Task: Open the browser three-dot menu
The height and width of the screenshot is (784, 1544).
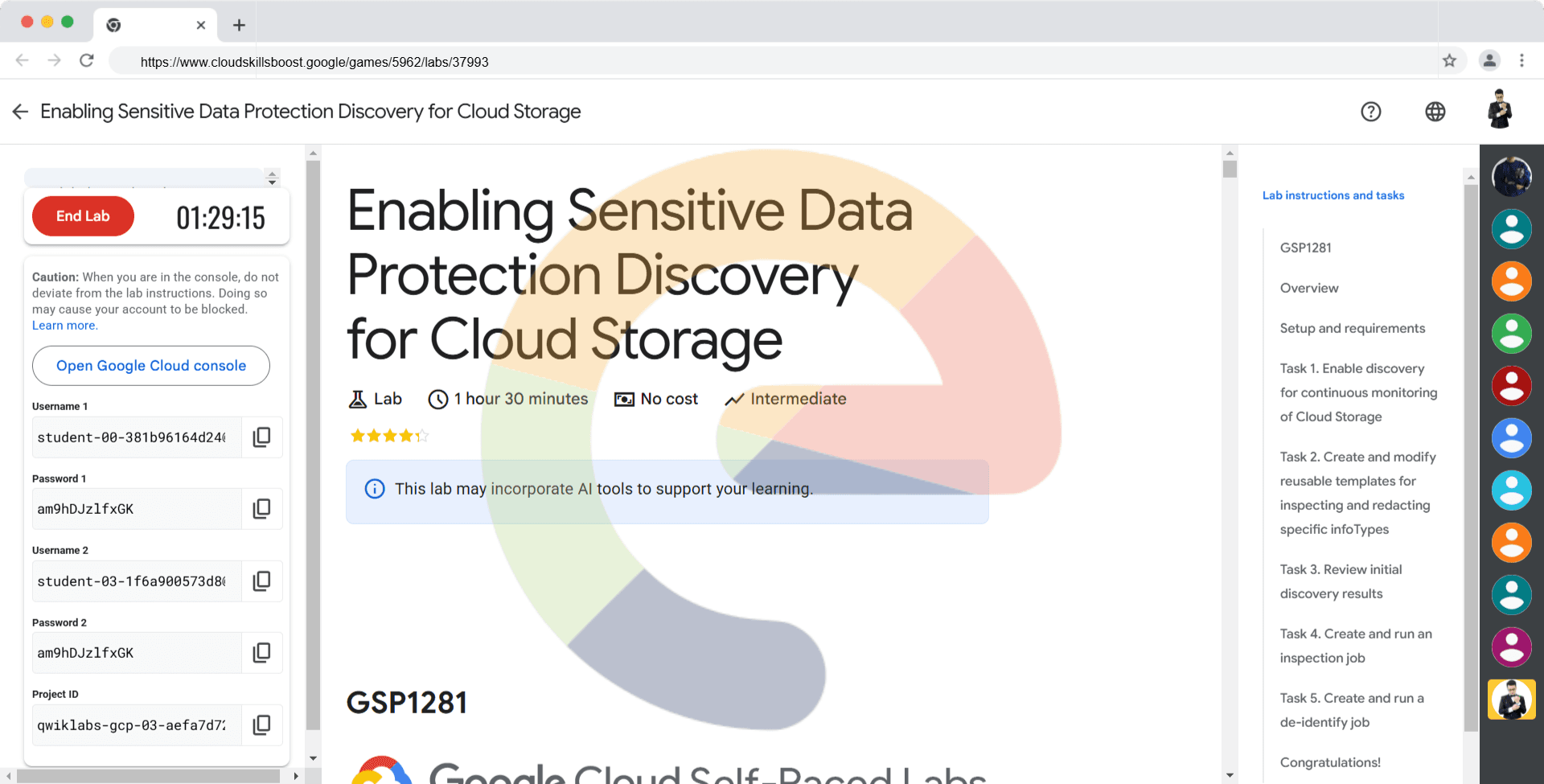Action: coord(1521,61)
